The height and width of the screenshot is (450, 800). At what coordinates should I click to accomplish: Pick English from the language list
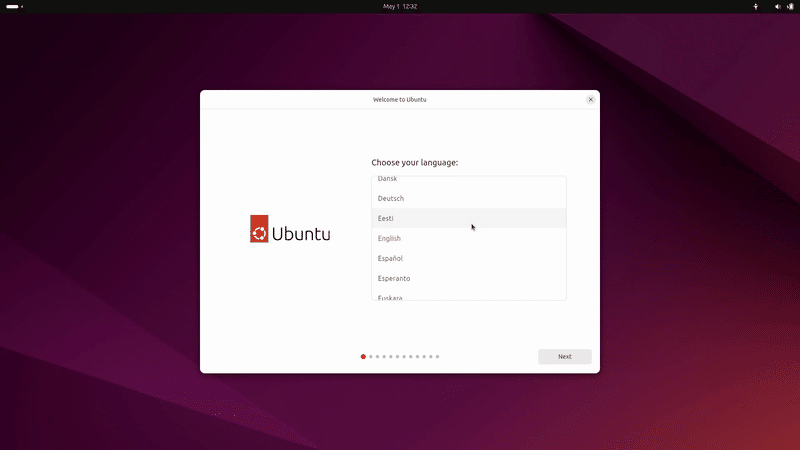[468, 238]
